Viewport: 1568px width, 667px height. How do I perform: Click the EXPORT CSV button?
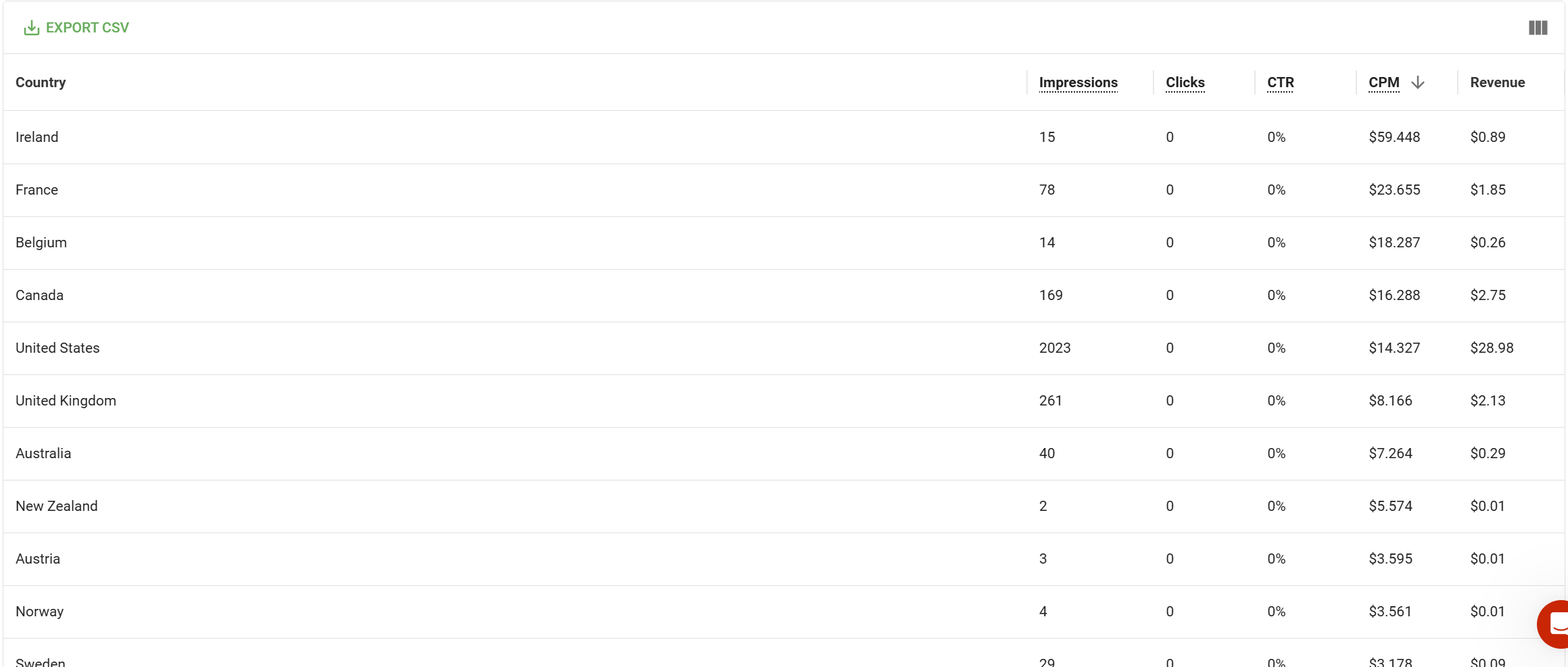coord(76,28)
